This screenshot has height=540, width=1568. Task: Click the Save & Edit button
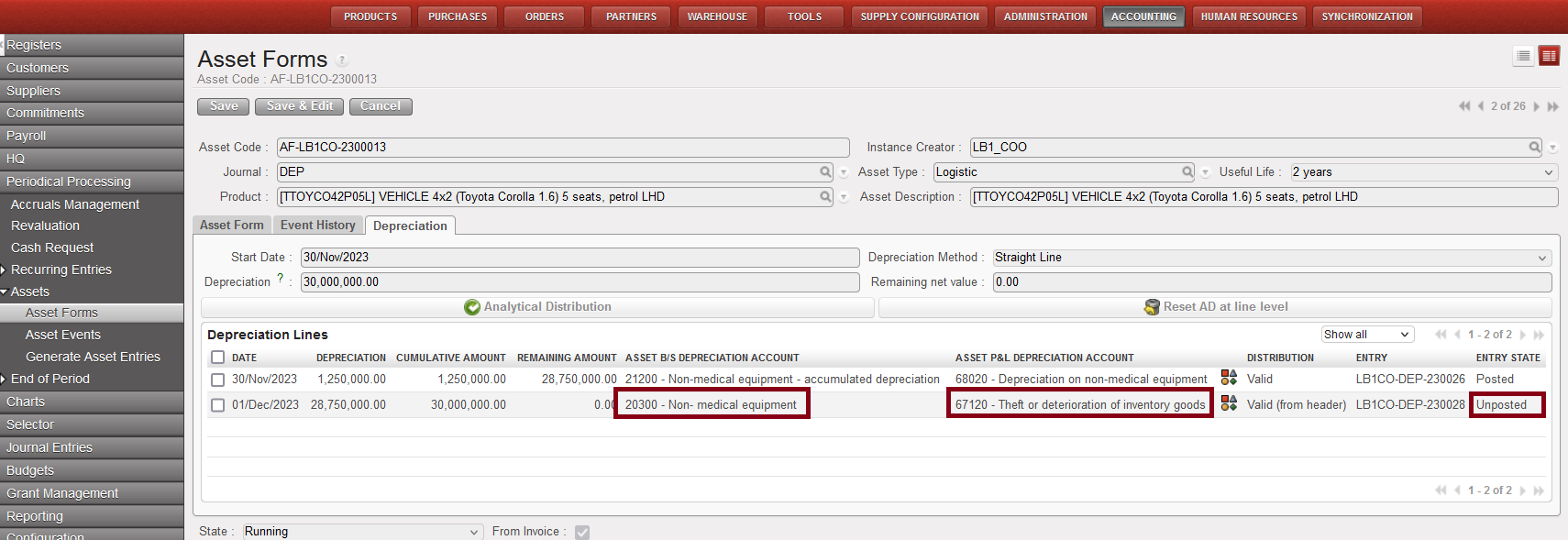click(x=299, y=106)
